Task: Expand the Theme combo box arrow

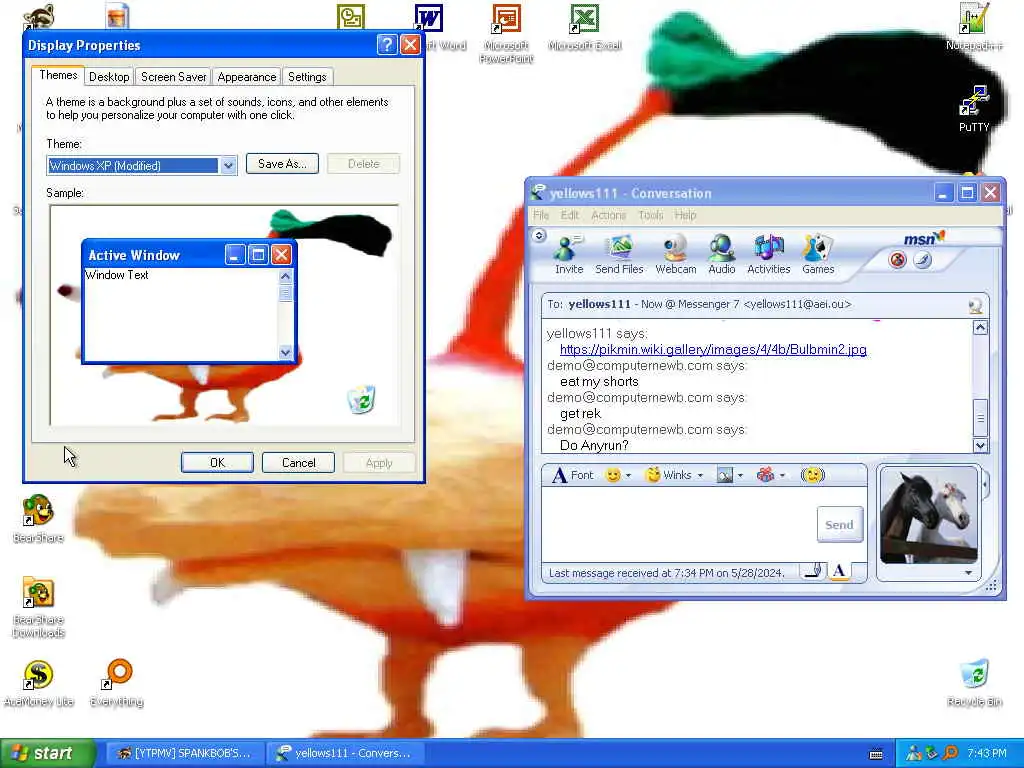Action: 228,165
